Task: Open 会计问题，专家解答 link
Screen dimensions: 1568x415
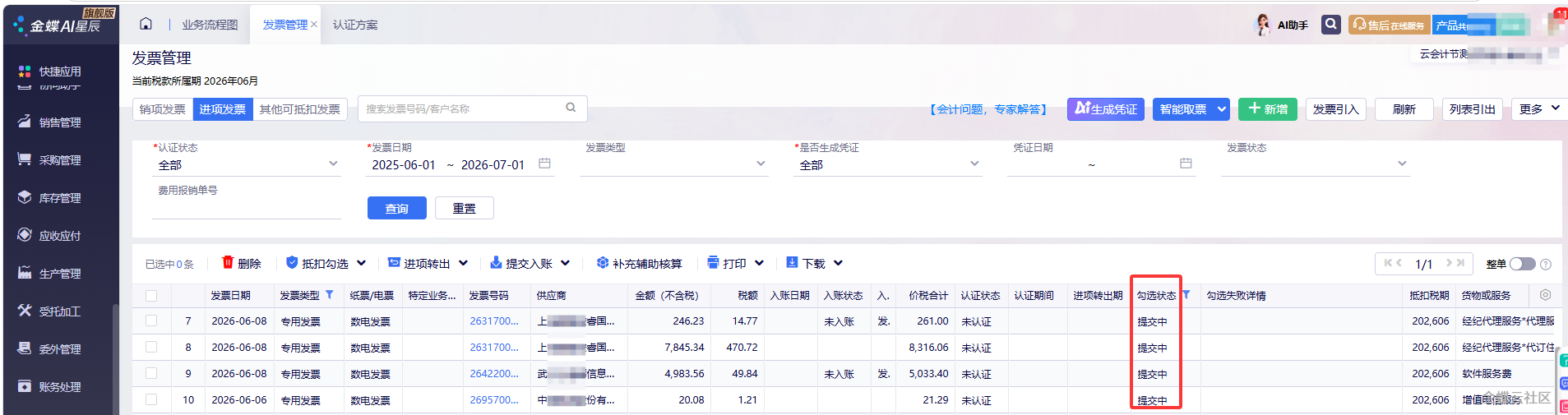Action: (x=988, y=108)
